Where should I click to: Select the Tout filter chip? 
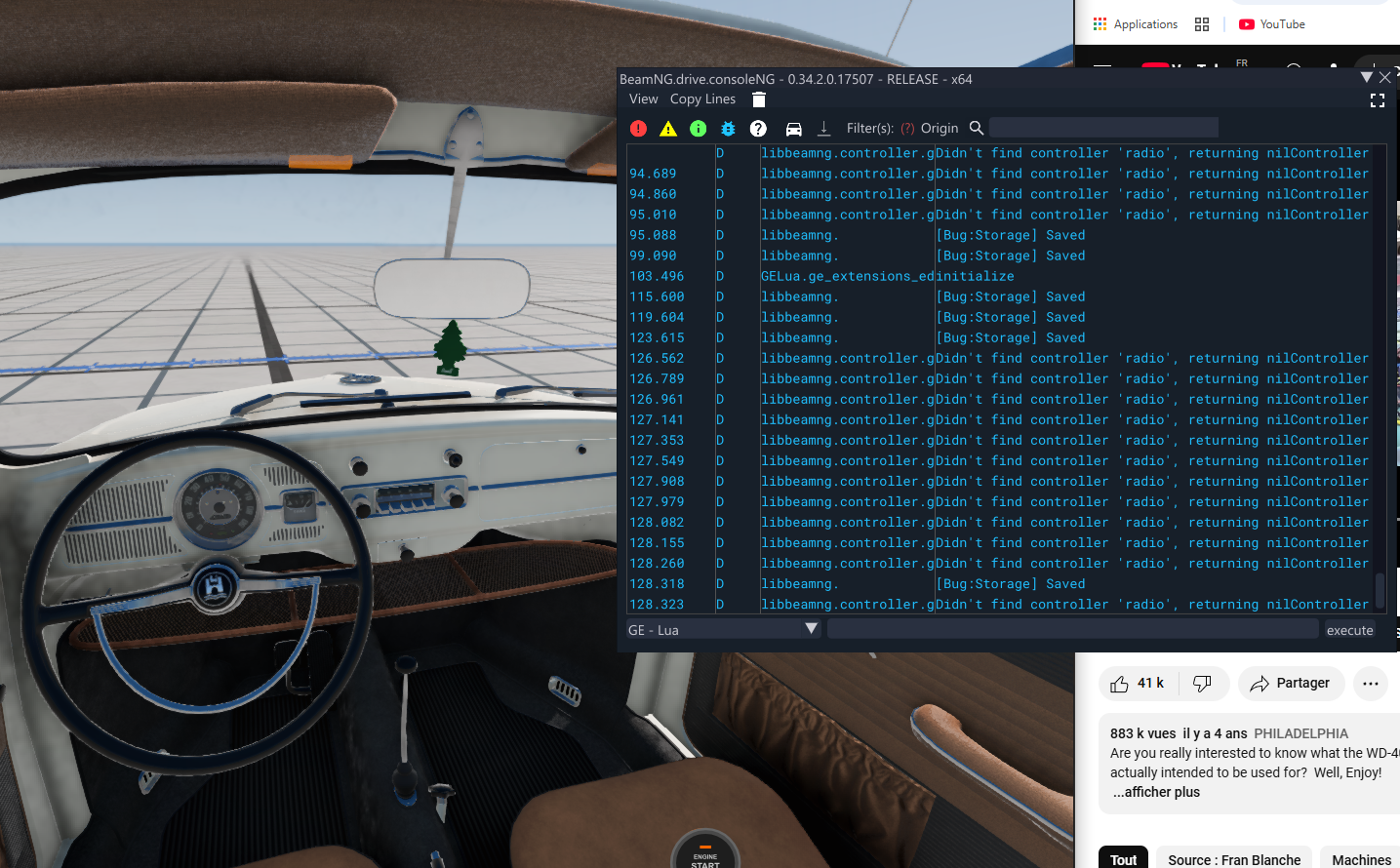click(x=1123, y=859)
